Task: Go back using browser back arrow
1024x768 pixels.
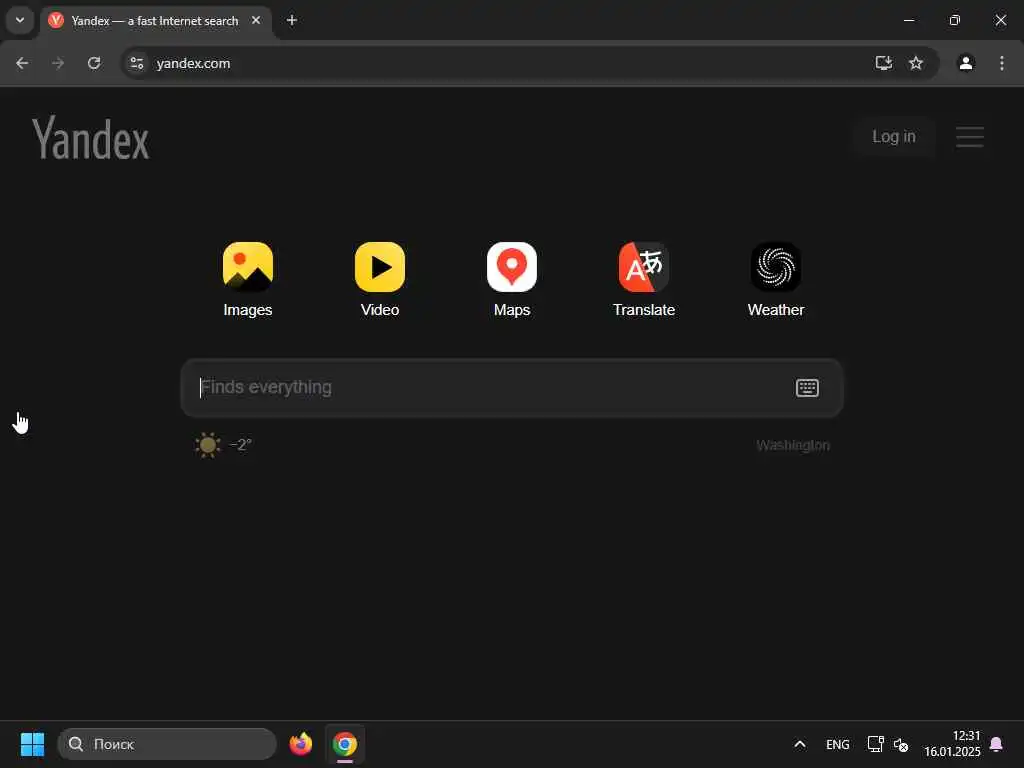Action: 22,63
